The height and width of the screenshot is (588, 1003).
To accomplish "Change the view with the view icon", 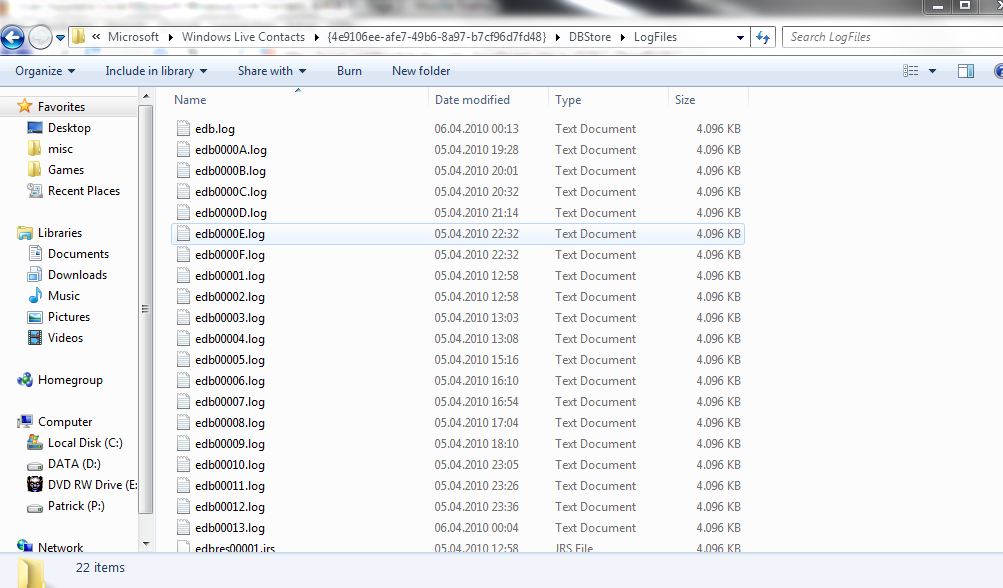I will coord(910,71).
